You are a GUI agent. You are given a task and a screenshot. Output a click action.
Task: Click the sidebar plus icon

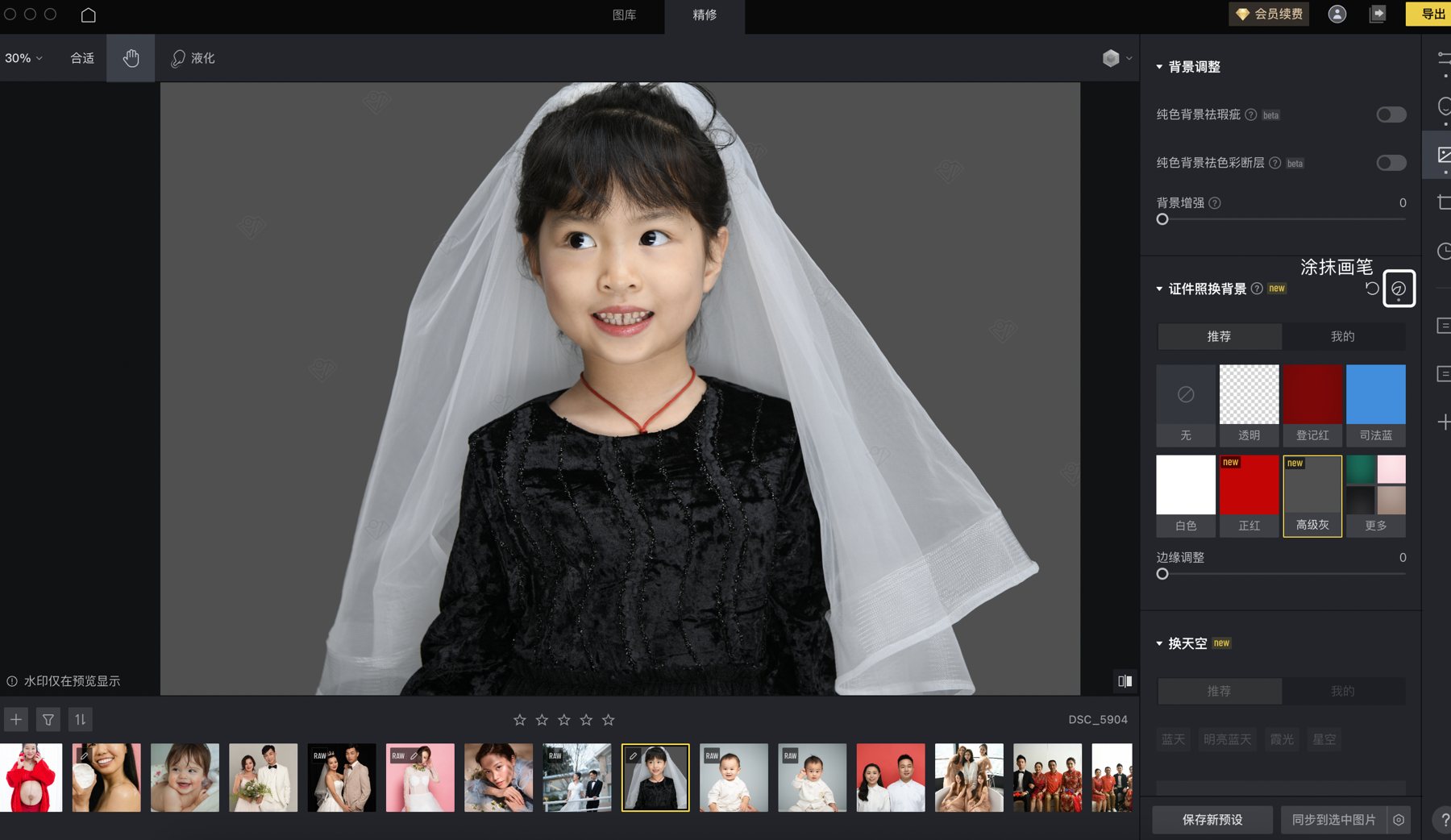point(1444,422)
